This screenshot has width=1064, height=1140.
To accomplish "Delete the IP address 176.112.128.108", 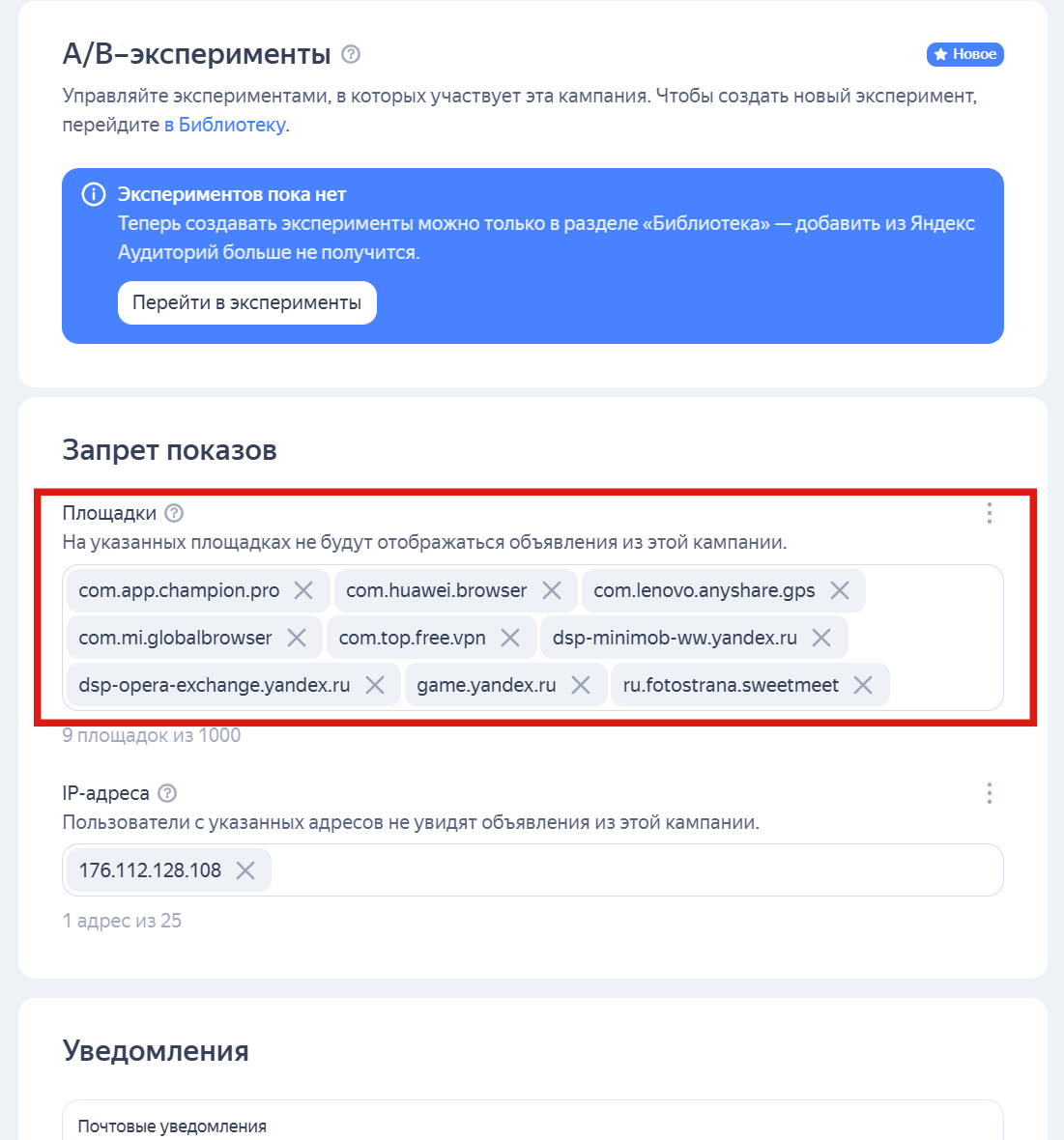I will click(x=247, y=869).
